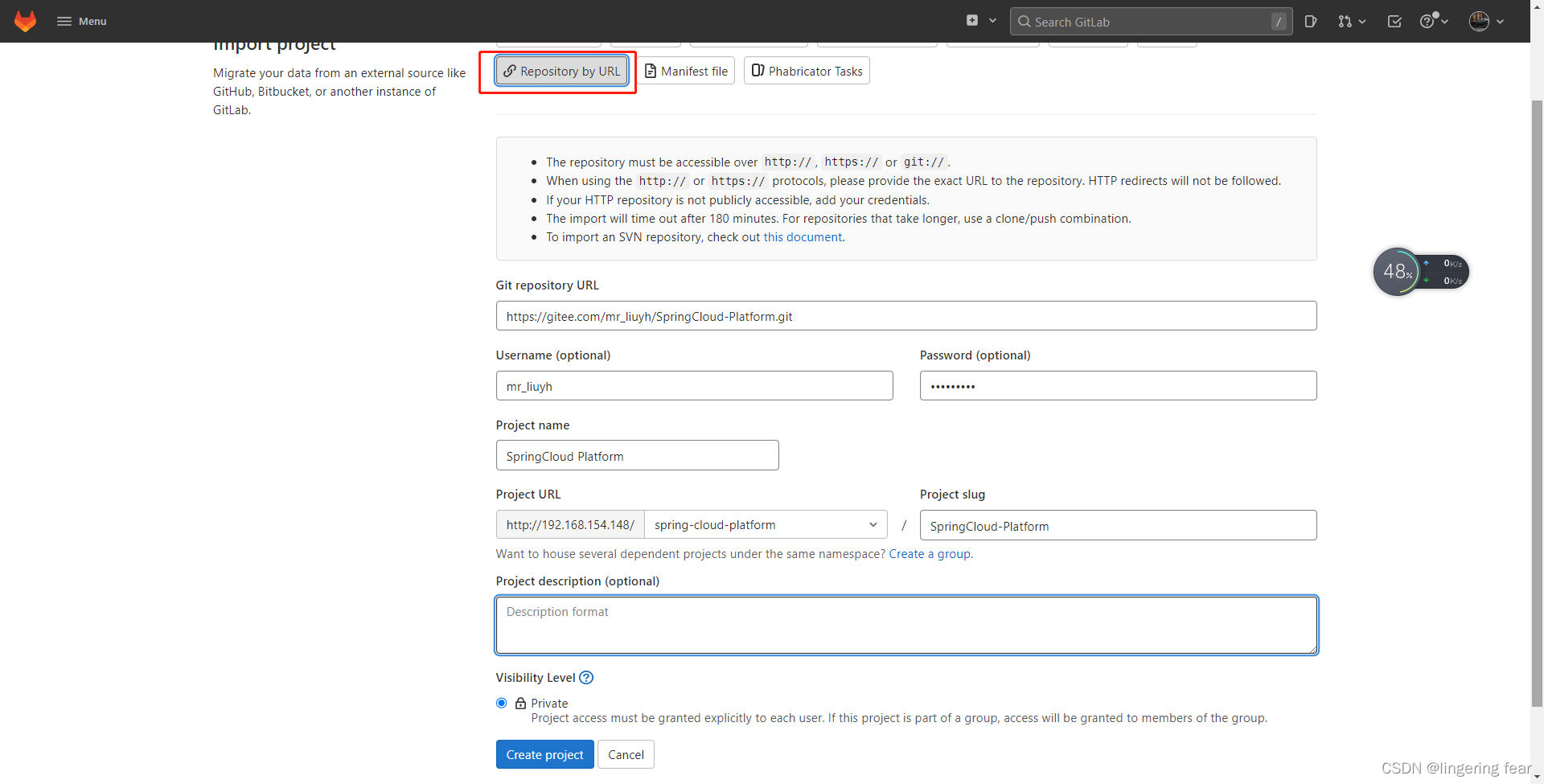Click the slash shortcut key hint
The height and width of the screenshot is (784, 1544).
(x=1279, y=22)
